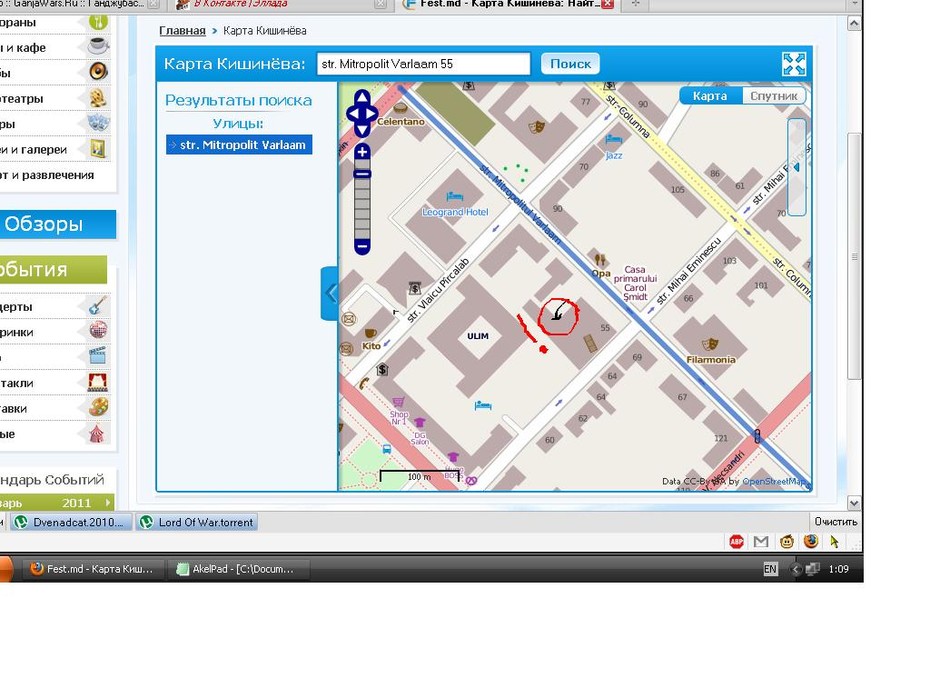This screenshot has height=698, width=930.
Task: Click the Casa primarului Carol Şmidt label
Action: coord(635,283)
